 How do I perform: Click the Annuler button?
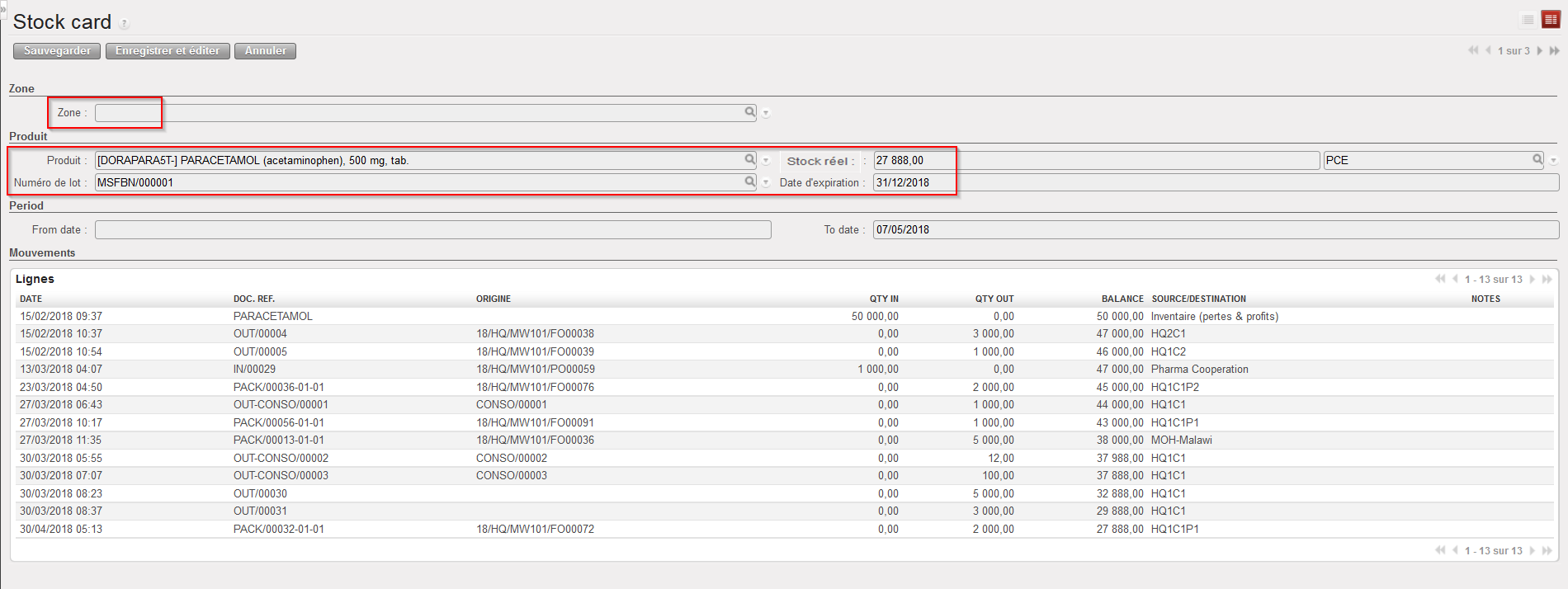(x=265, y=51)
